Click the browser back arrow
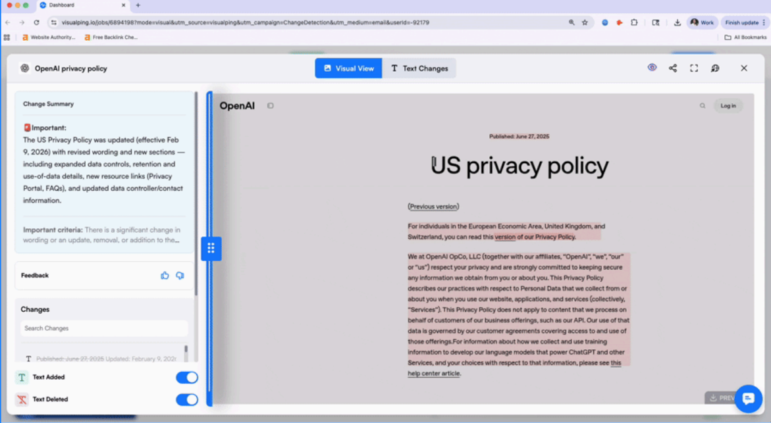The width and height of the screenshot is (771, 423). point(8,23)
